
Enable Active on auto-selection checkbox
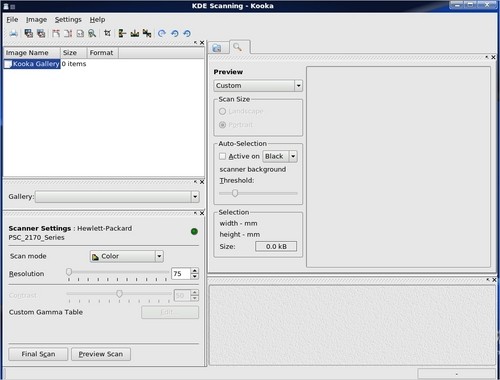[x=222, y=156]
